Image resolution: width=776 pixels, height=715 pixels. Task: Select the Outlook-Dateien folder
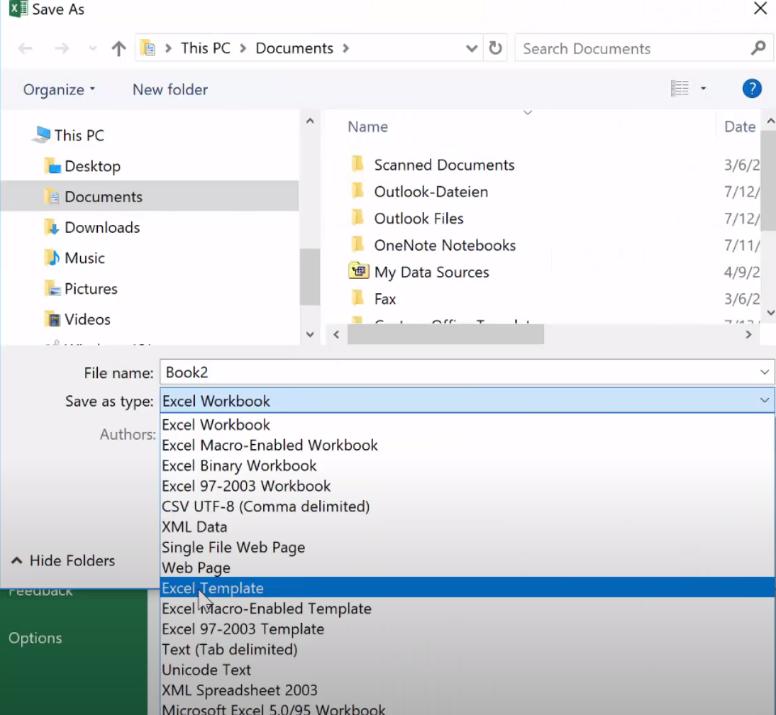(x=431, y=192)
